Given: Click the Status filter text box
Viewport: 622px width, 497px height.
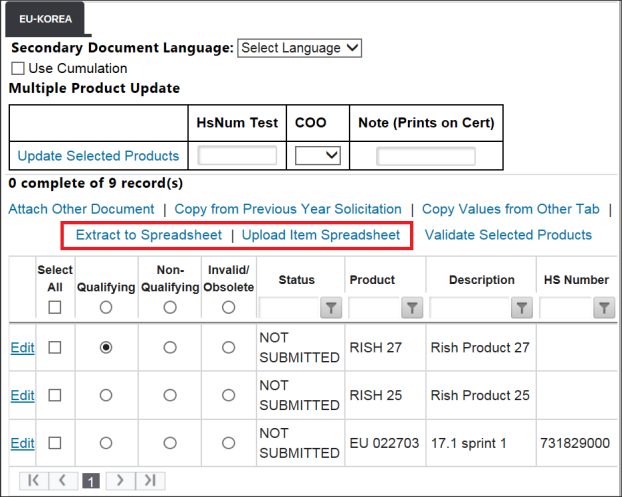Looking at the screenshot, I should (x=289, y=308).
